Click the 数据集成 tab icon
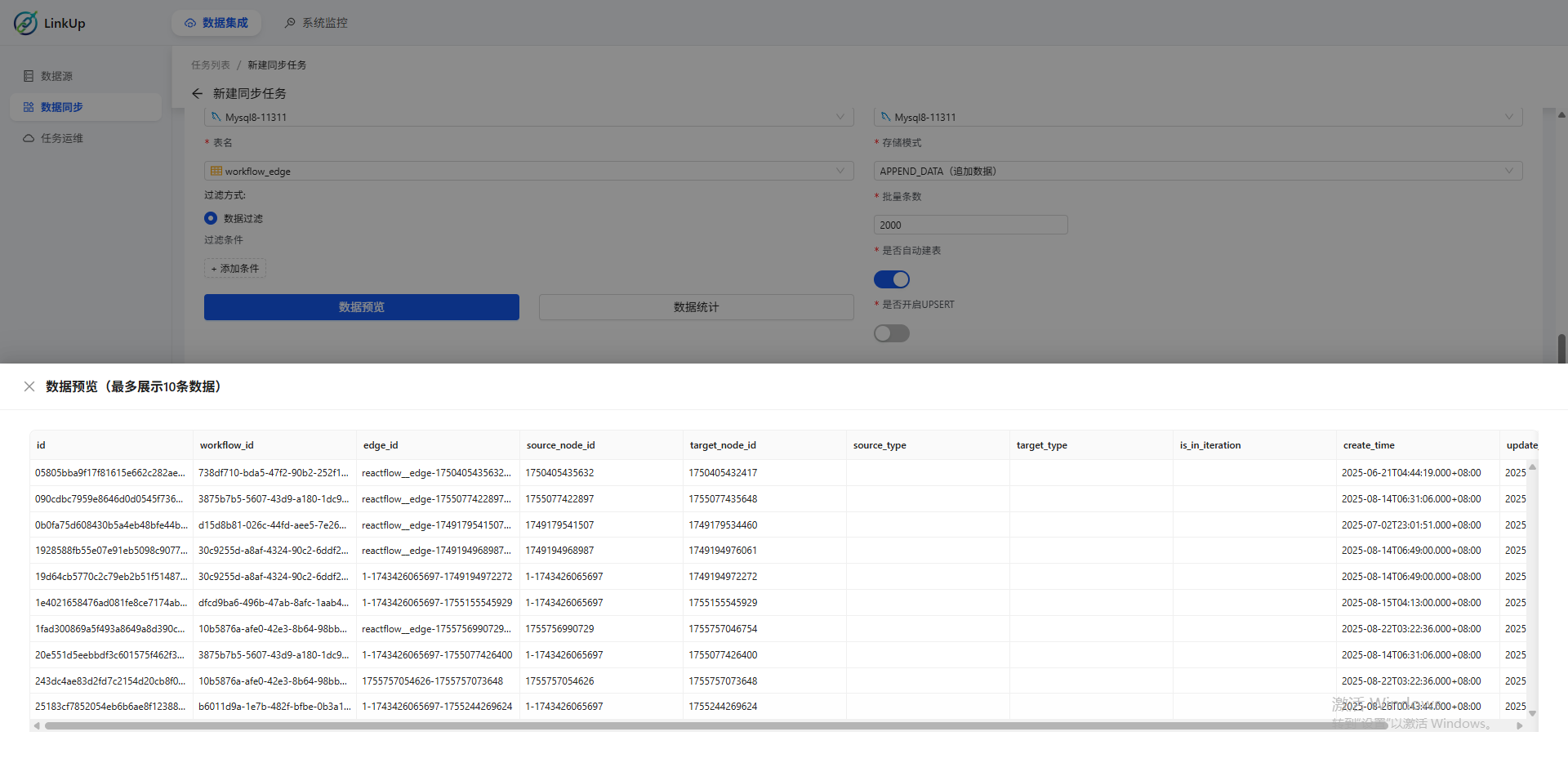Screen dimensions: 1568x772 coord(190,23)
